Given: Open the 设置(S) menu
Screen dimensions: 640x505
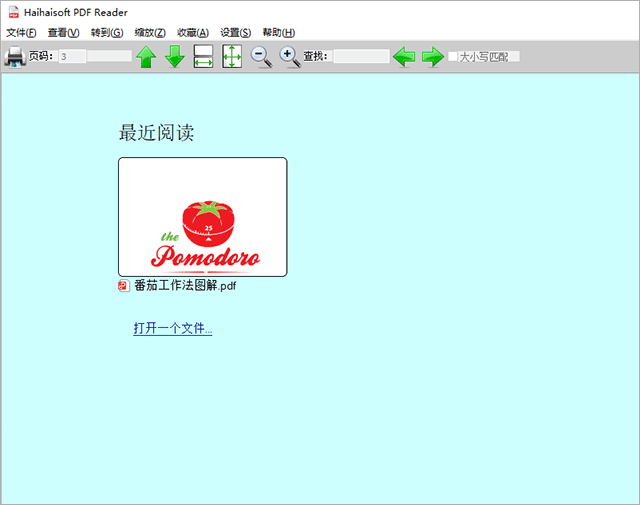Looking at the screenshot, I should pyautogui.click(x=236, y=33).
